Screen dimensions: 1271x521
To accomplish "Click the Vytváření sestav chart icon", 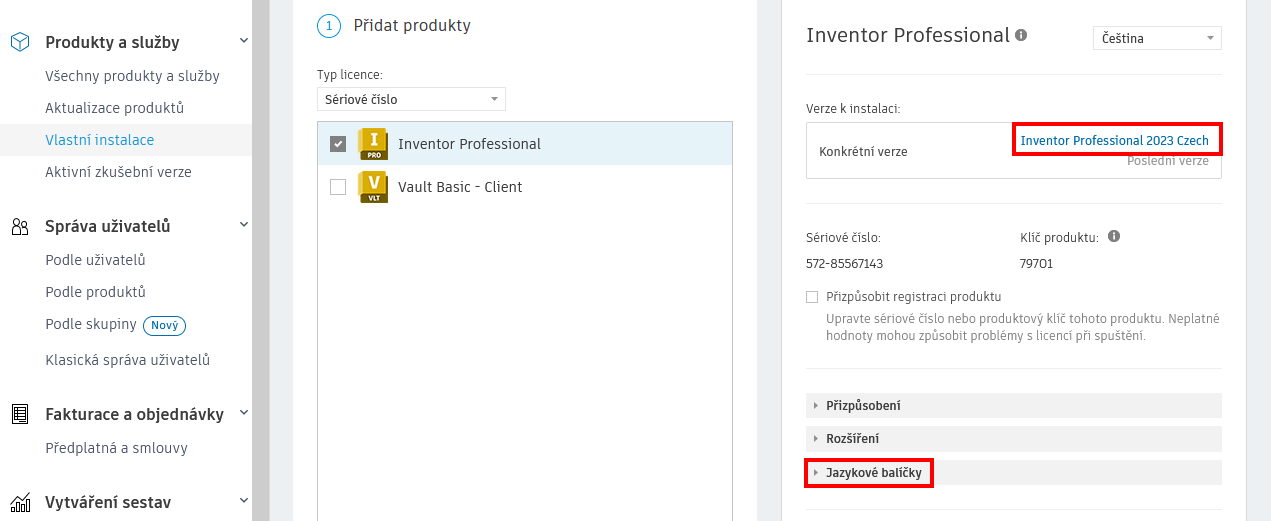I will pos(20,502).
